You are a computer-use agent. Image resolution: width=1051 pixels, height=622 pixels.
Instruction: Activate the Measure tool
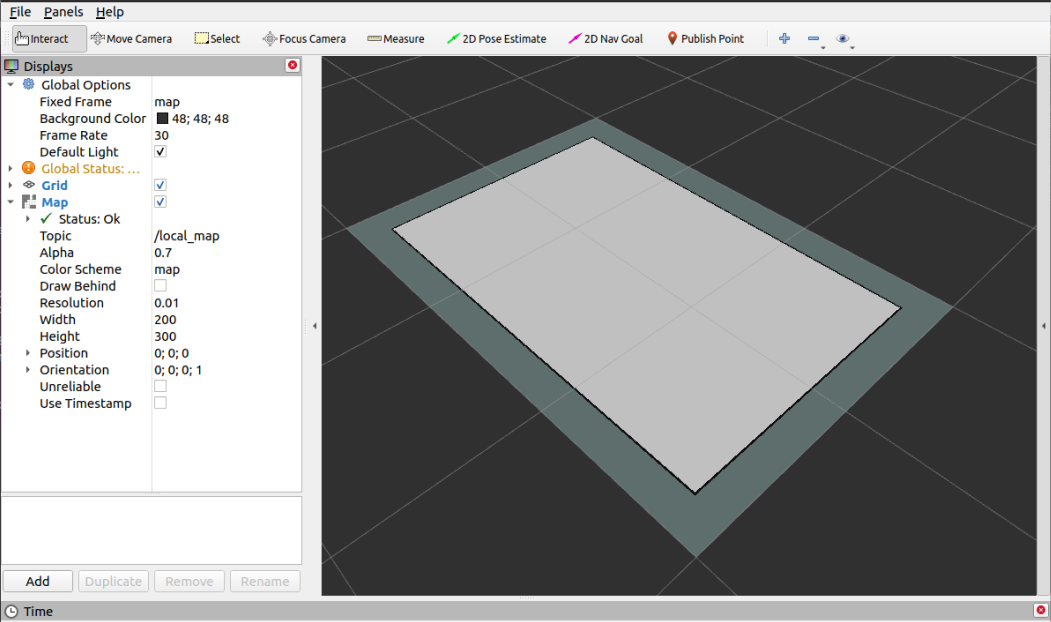tap(396, 38)
